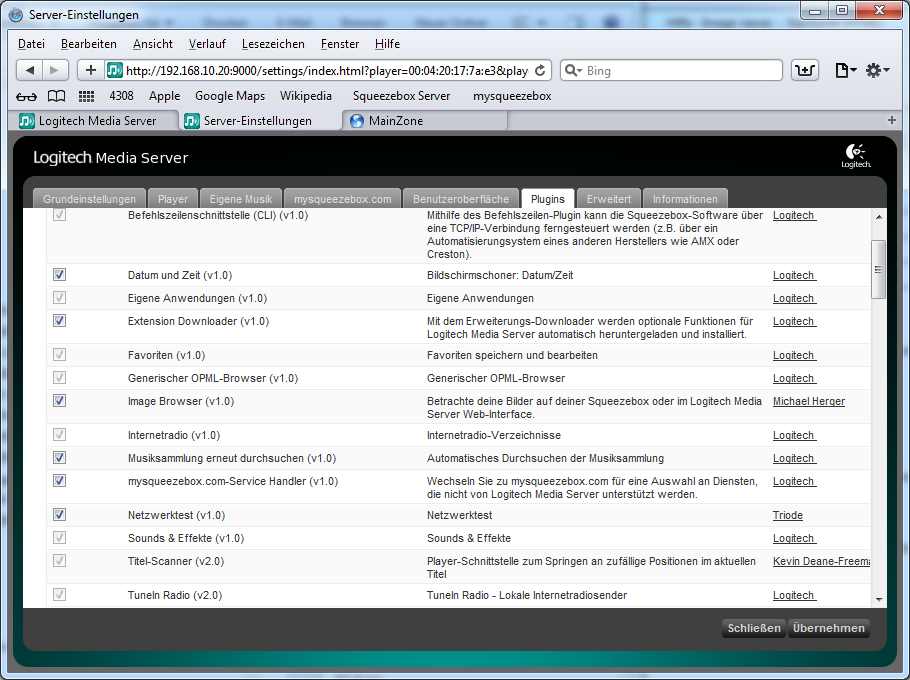Screen dimensions: 910x680
Task: Open Top Sites grid icon
Action: point(86,96)
